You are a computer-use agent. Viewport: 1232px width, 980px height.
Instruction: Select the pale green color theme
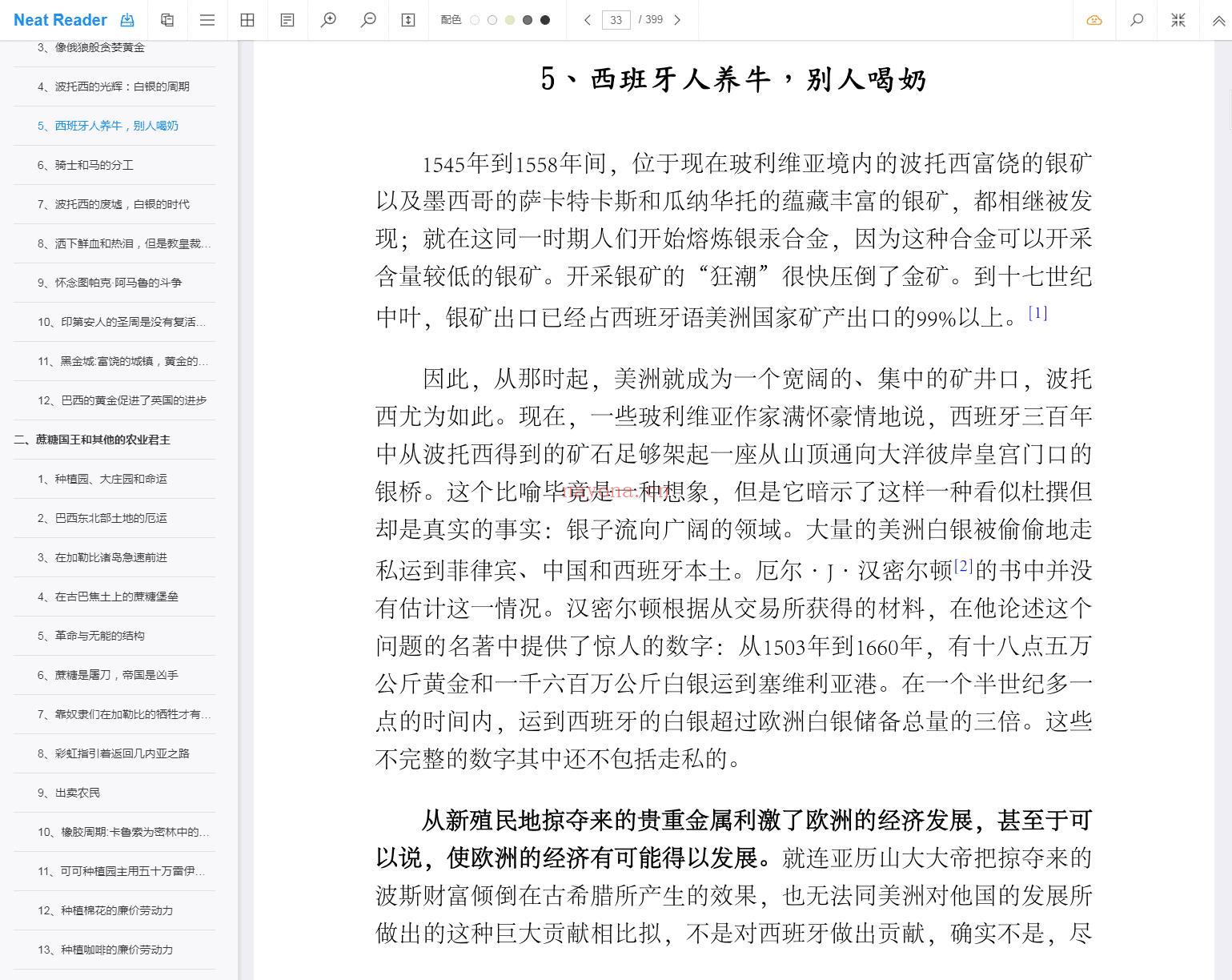coord(510,20)
